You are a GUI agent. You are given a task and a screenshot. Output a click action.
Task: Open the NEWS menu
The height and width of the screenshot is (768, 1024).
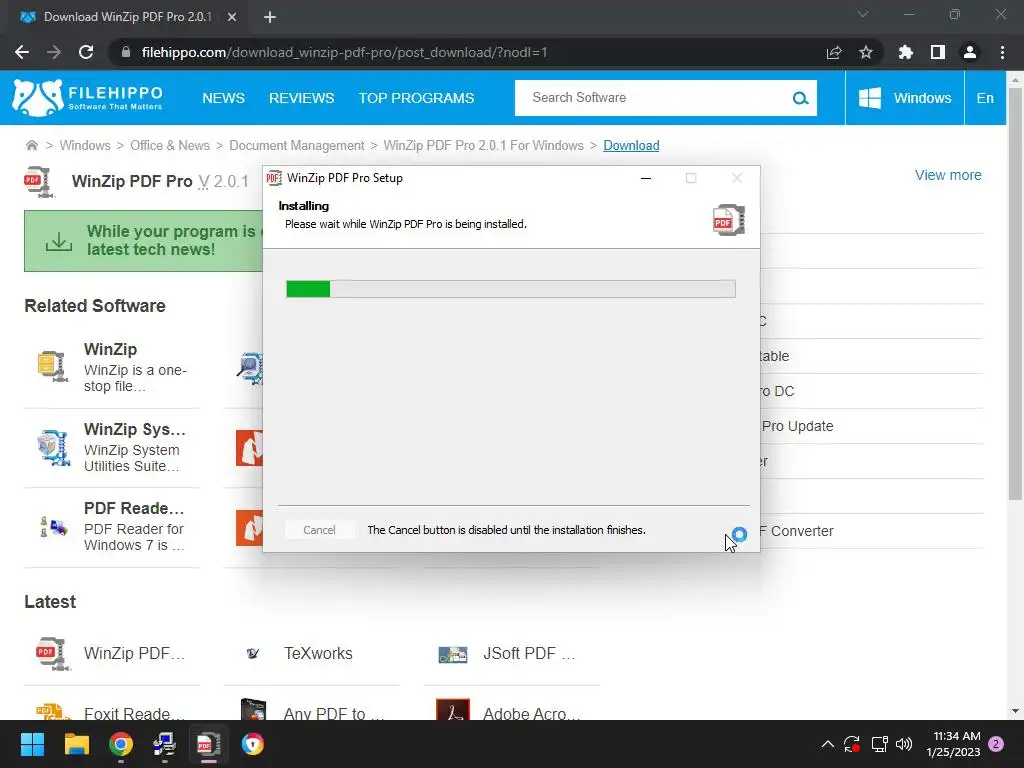tap(223, 98)
